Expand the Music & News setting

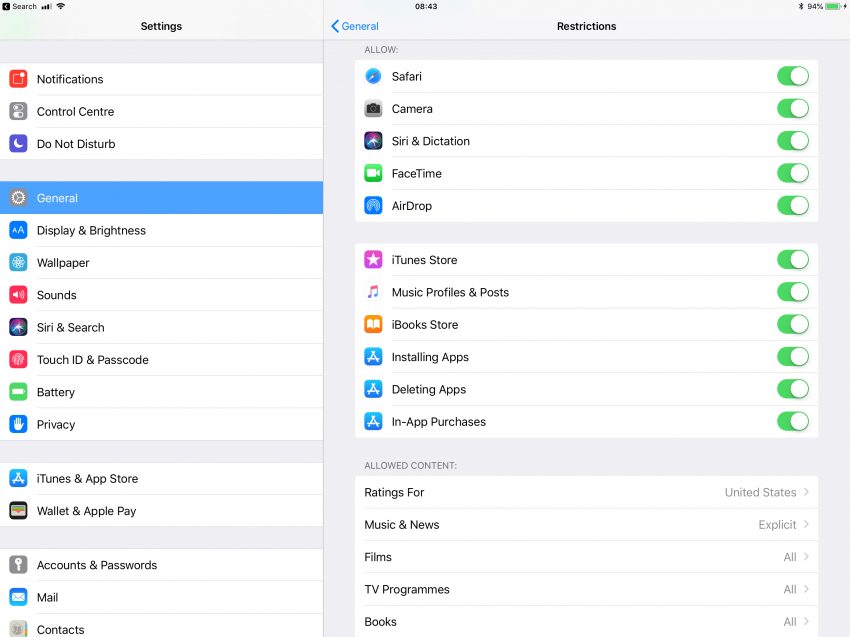pyautogui.click(x=587, y=524)
